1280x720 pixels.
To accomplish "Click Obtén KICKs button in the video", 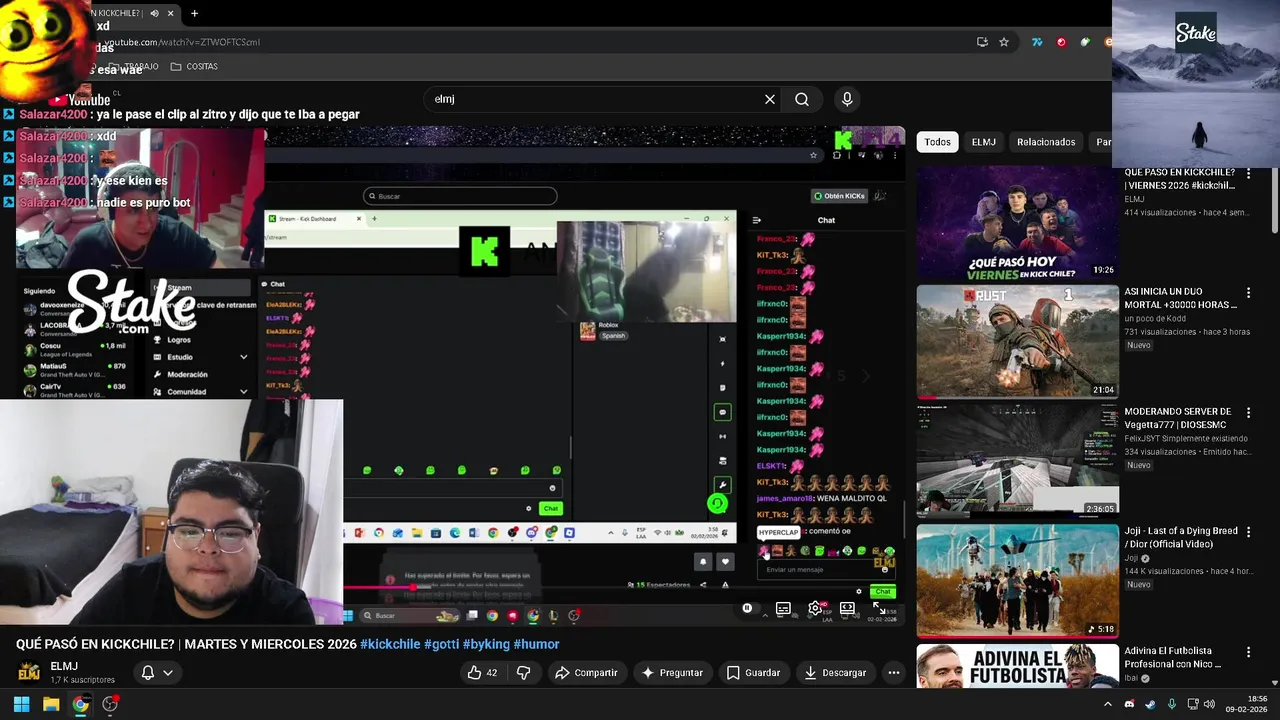I will [839, 196].
